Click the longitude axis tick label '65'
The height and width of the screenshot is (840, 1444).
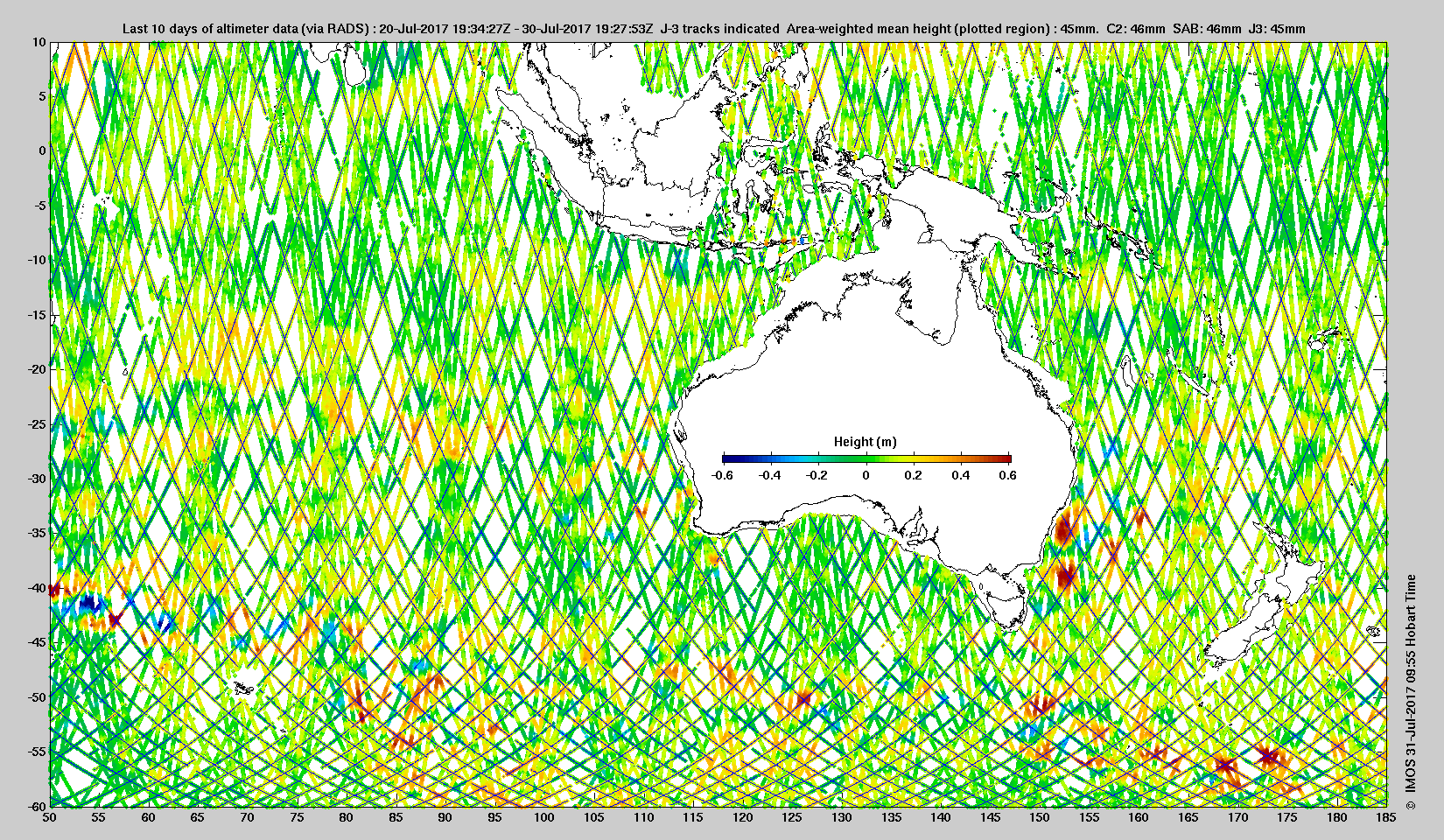coord(199,817)
